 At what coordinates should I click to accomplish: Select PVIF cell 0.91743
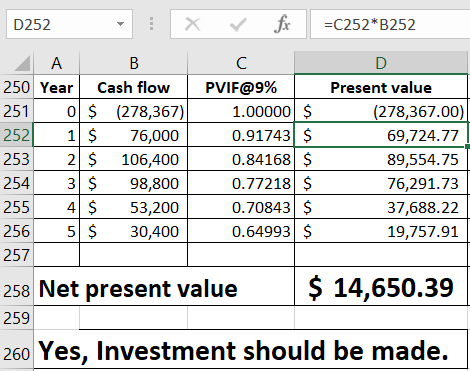tap(241, 135)
